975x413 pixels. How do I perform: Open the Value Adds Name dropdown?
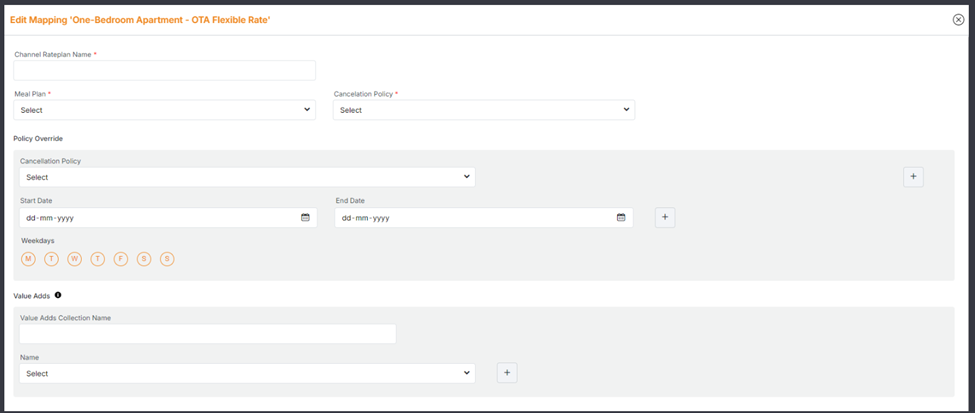246,373
